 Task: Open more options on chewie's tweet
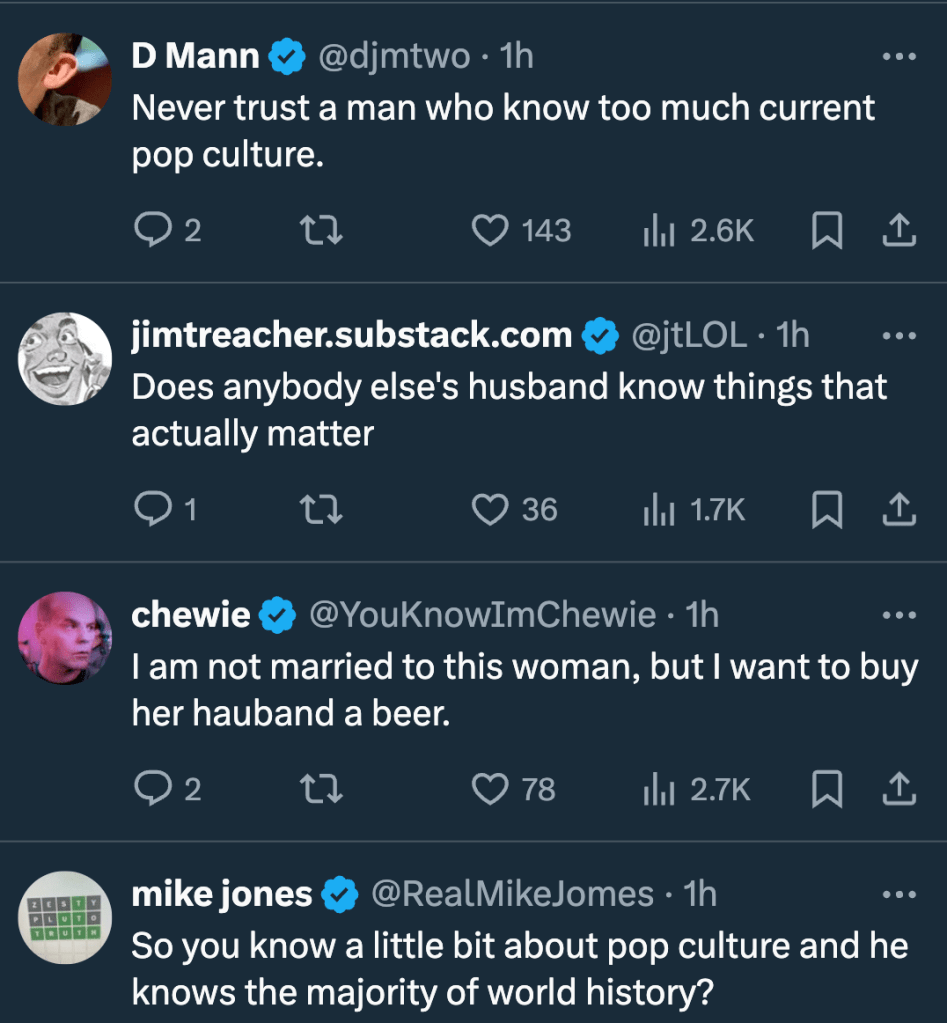coord(899,615)
